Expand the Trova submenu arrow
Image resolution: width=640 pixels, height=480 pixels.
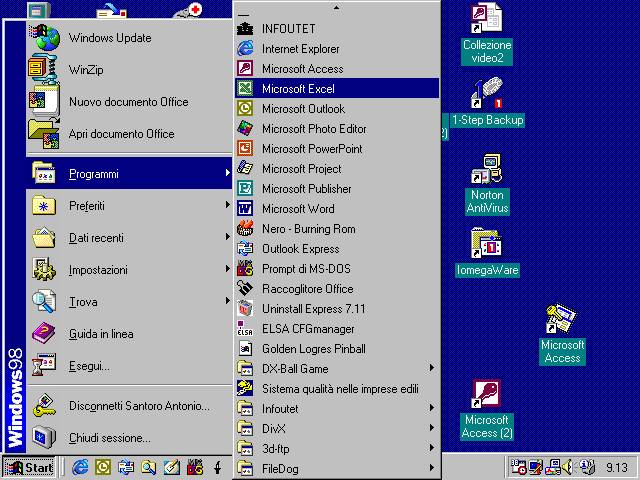(x=227, y=301)
